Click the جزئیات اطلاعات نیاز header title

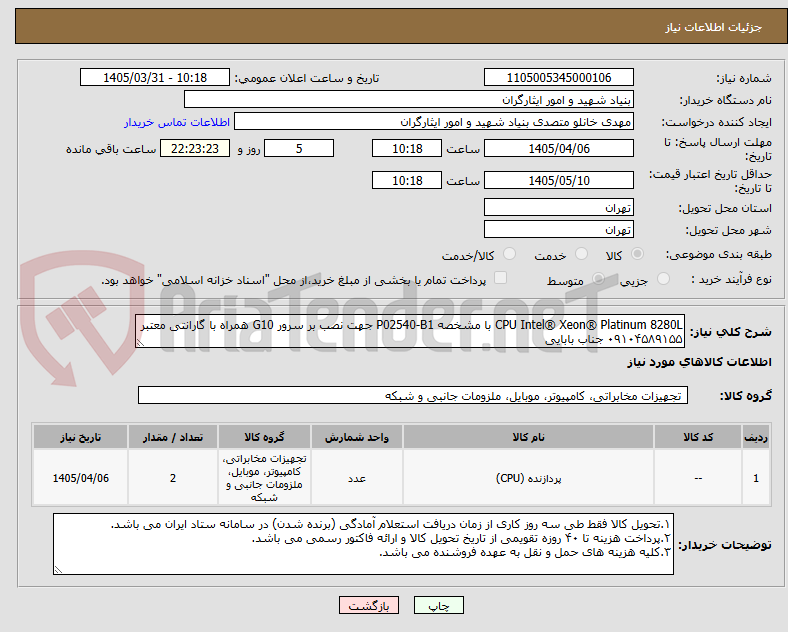click(714, 27)
